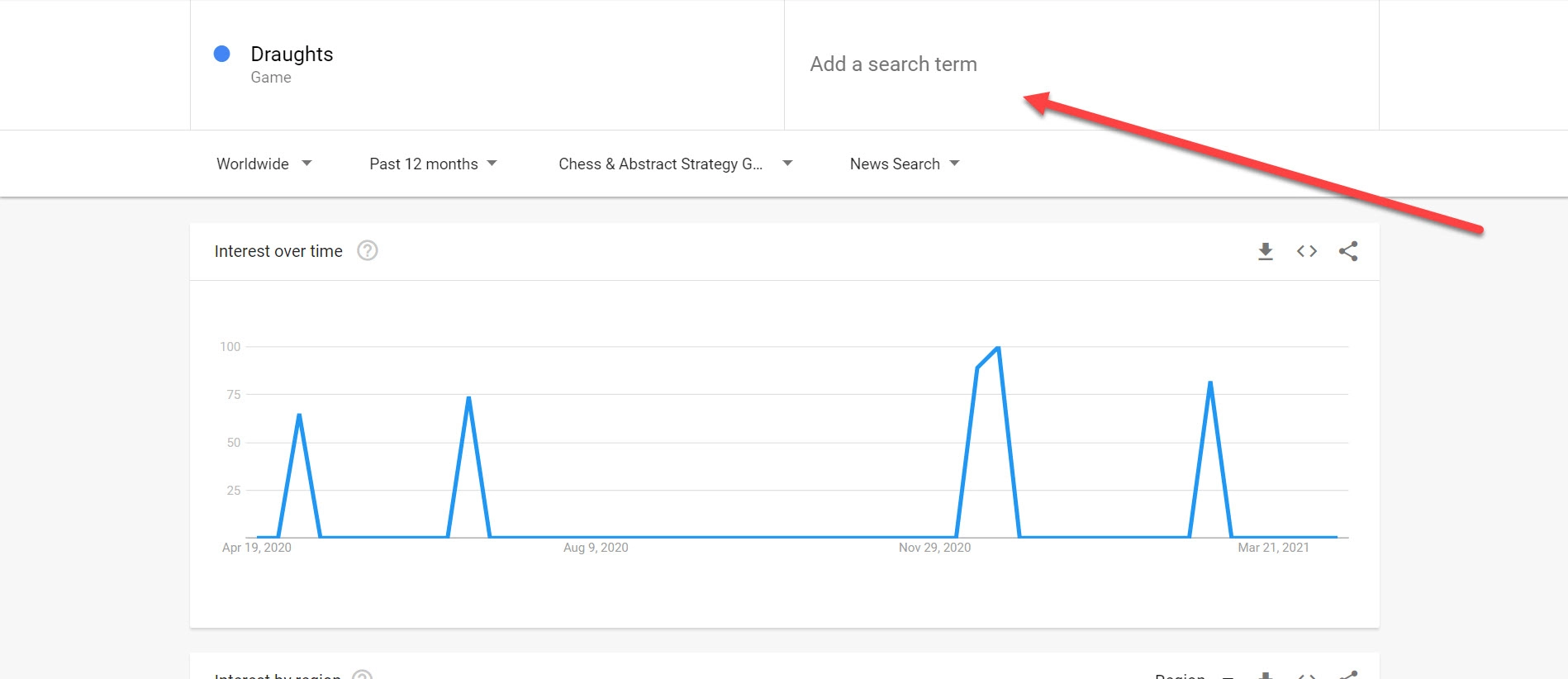The width and height of the screenshot is (1568, 679).
Task: Click the blue color dot beside Draughts
Action: tap(221, 54)
